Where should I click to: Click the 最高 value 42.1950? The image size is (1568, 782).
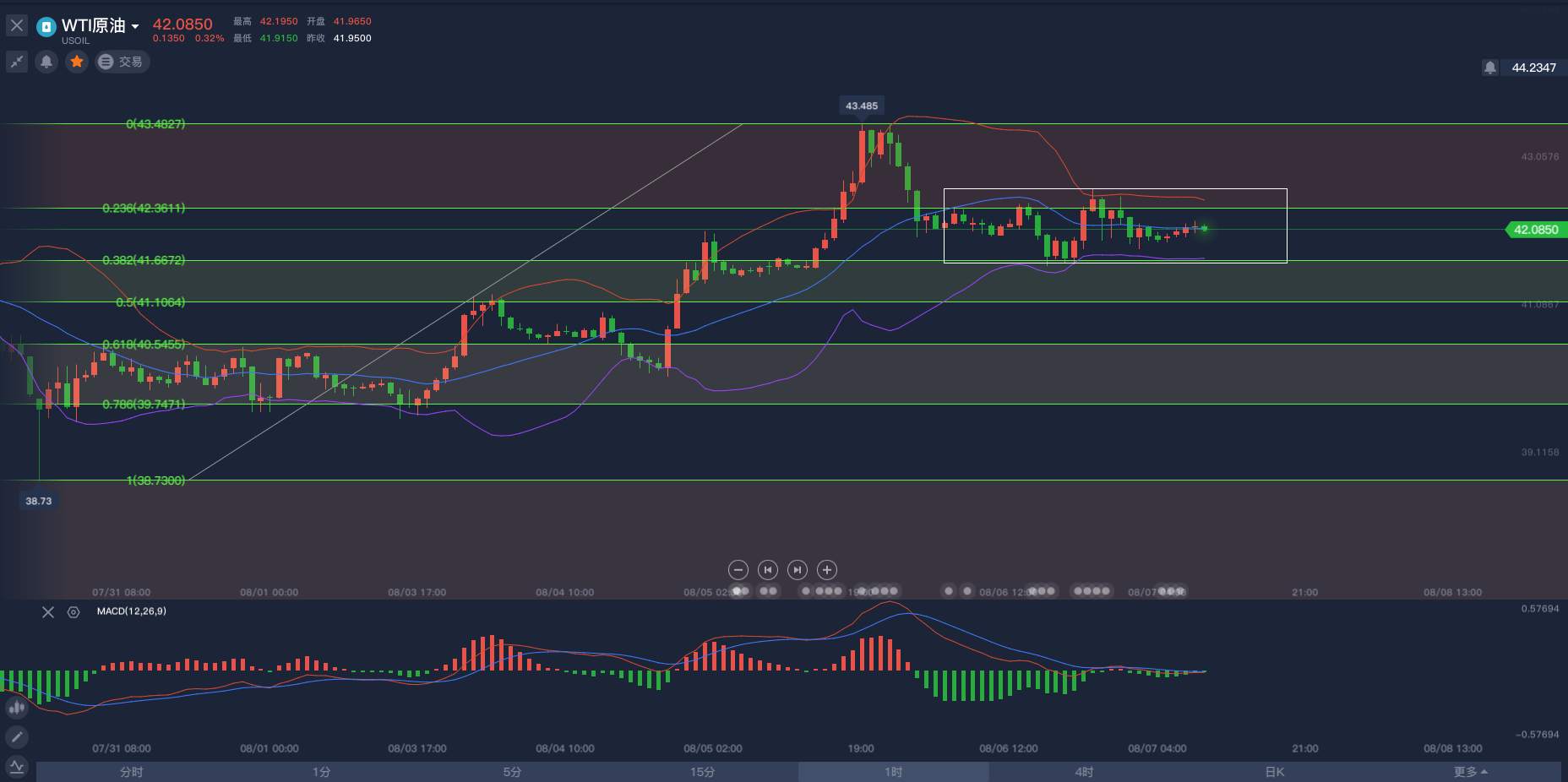click(x=279, y=22)
